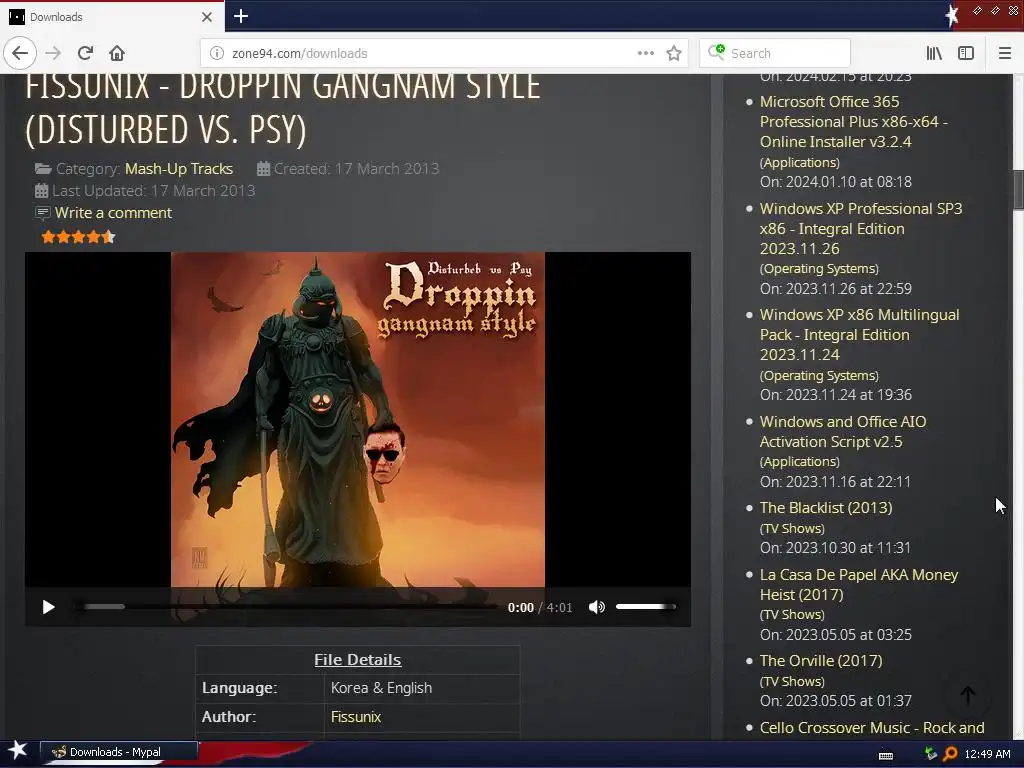Image resolution: width=1024 pixels, height=768 pixels.
Task: Click the Created 17 March 2013 date
Action: pos(356,168)
